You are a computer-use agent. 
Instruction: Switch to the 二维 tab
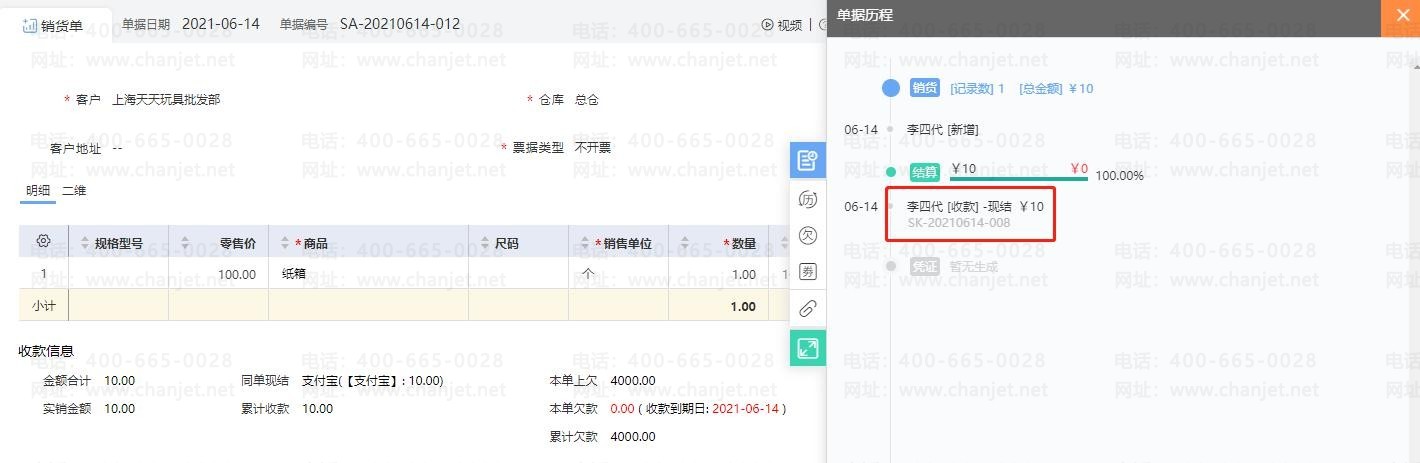pos(74,190)
